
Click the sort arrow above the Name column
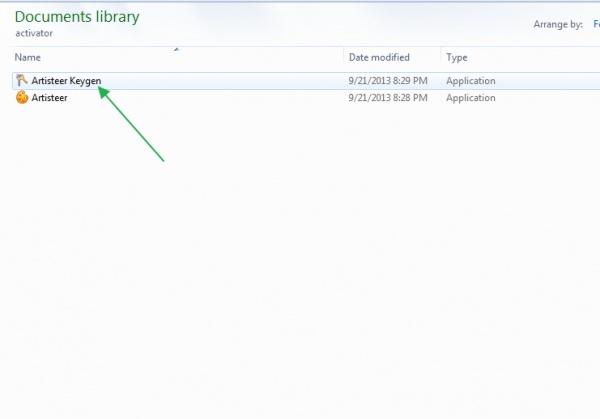coord(176,49)
